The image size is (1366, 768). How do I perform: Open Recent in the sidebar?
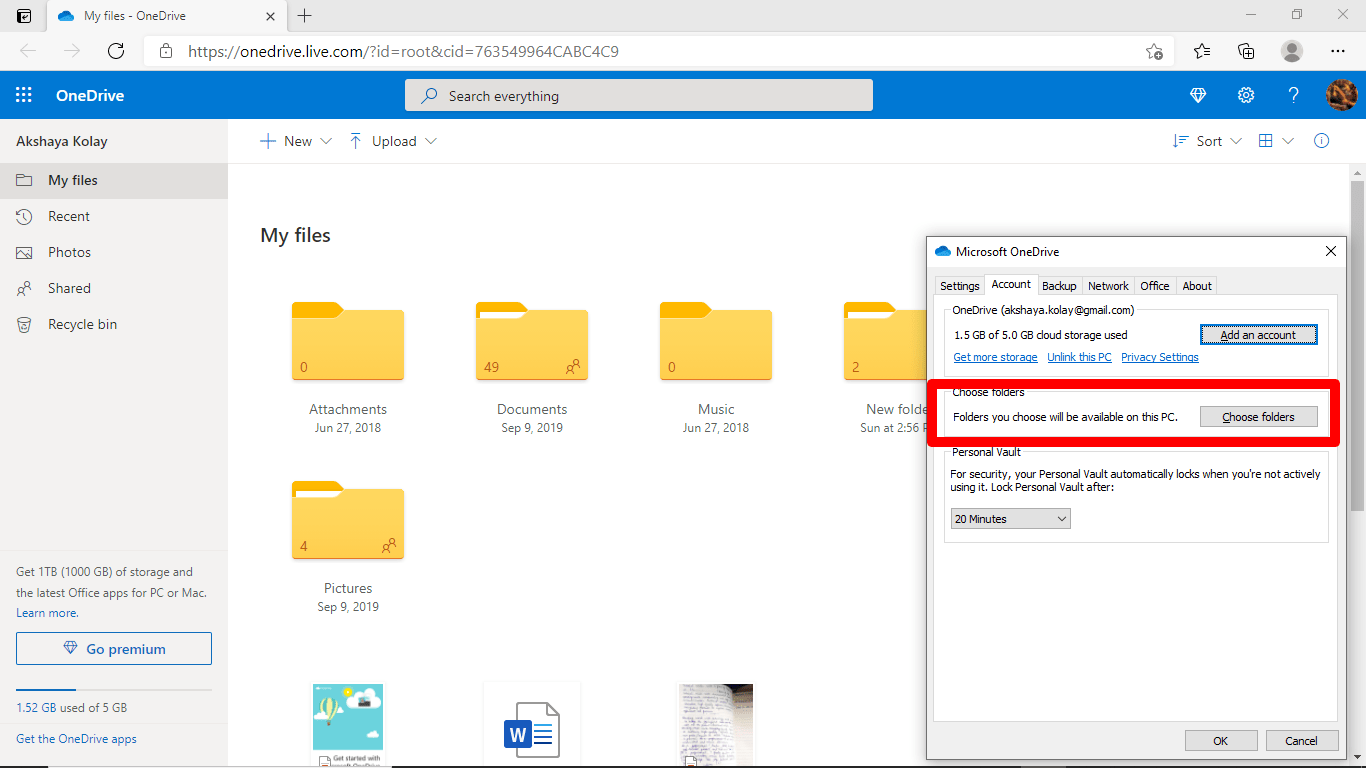pos(114,216)
